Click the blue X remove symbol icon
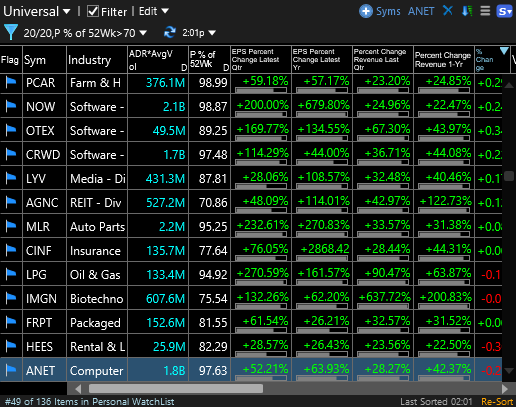The height and width of the screenshot is (407, 516). pyautogui.click(x=448, y=11)
